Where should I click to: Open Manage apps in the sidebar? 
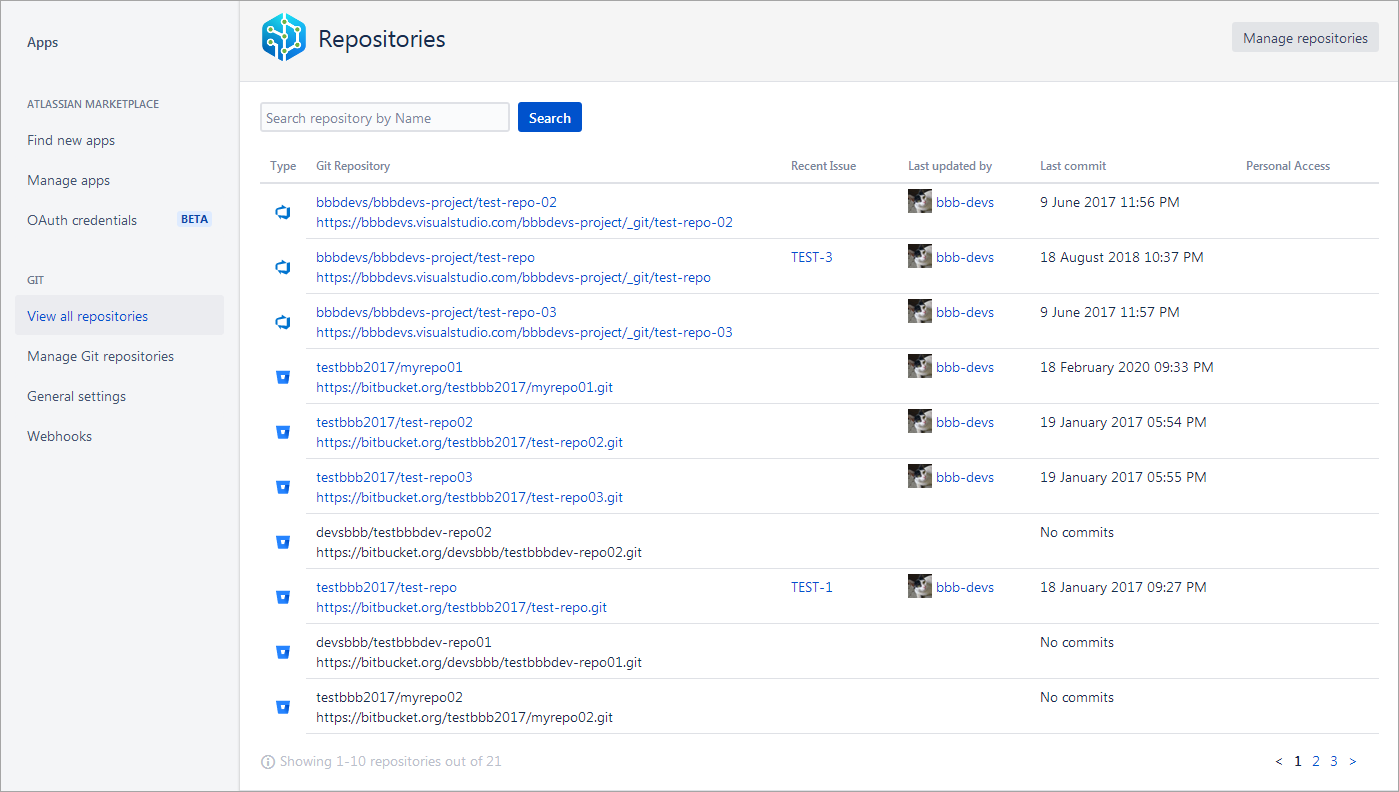tap(69, 180)
